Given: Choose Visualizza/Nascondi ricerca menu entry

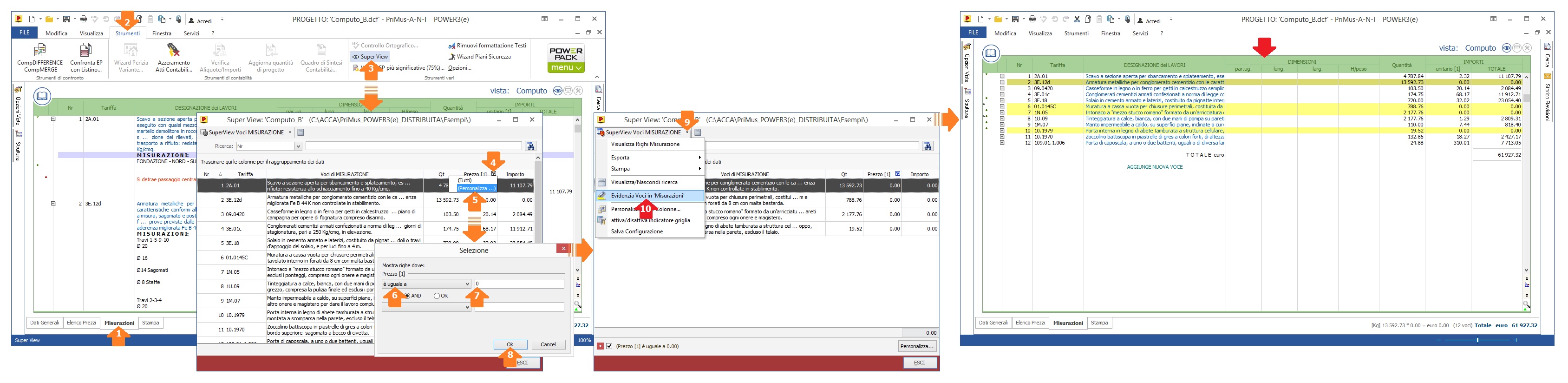Looking at the screenshot, I should tap(649, 182).
